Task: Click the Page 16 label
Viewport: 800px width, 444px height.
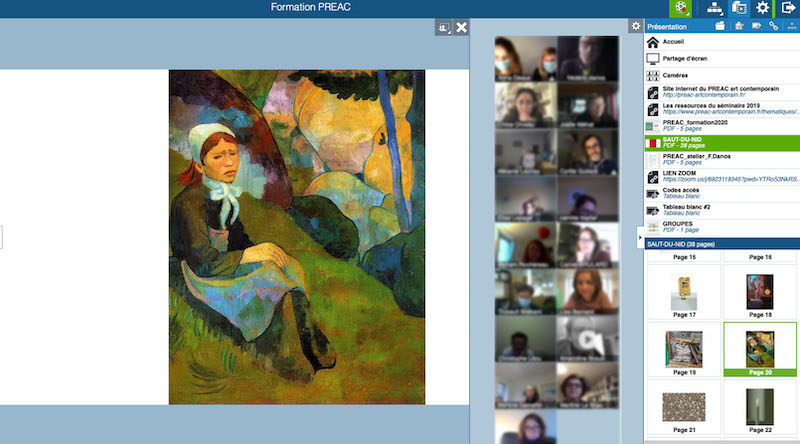Action: click(760, 257)
